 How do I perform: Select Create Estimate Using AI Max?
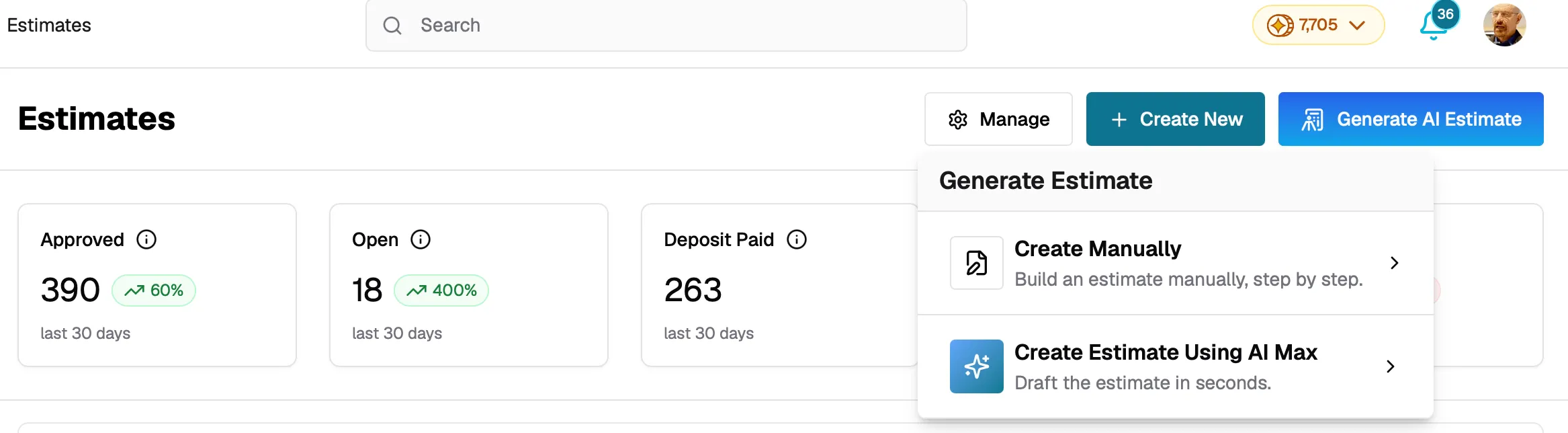[1176, 366]
